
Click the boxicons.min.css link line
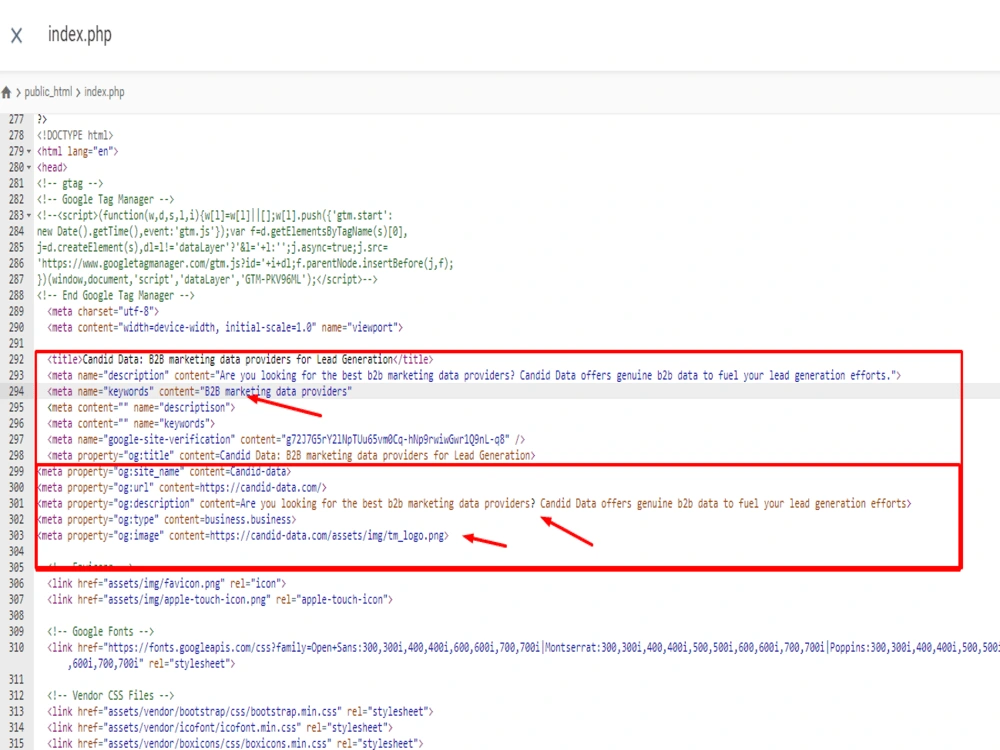point(235,743)
